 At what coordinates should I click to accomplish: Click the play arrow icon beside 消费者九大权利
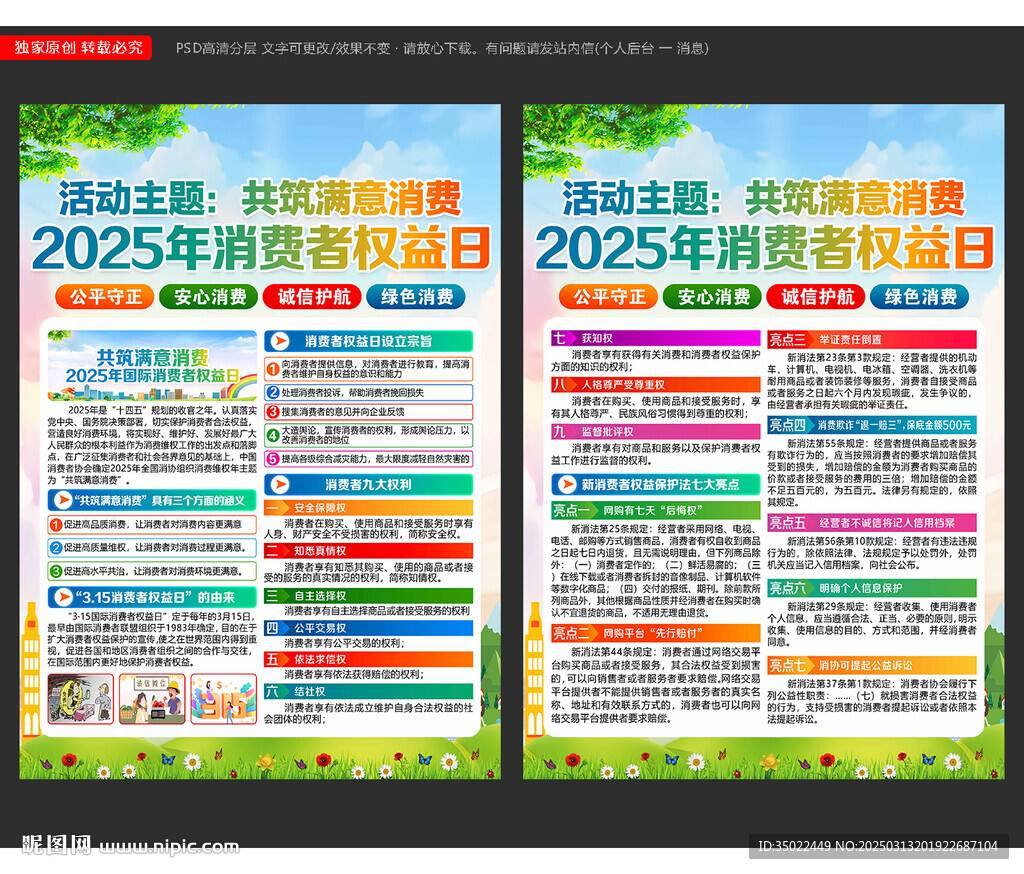tap(280, 485)
